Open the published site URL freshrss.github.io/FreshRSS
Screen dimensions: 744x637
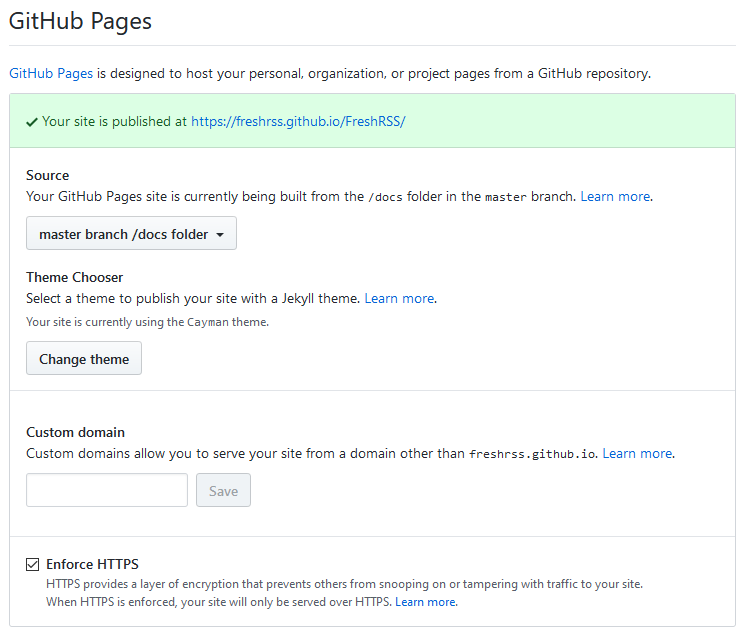pyautogui.click(x=298, y=122)
